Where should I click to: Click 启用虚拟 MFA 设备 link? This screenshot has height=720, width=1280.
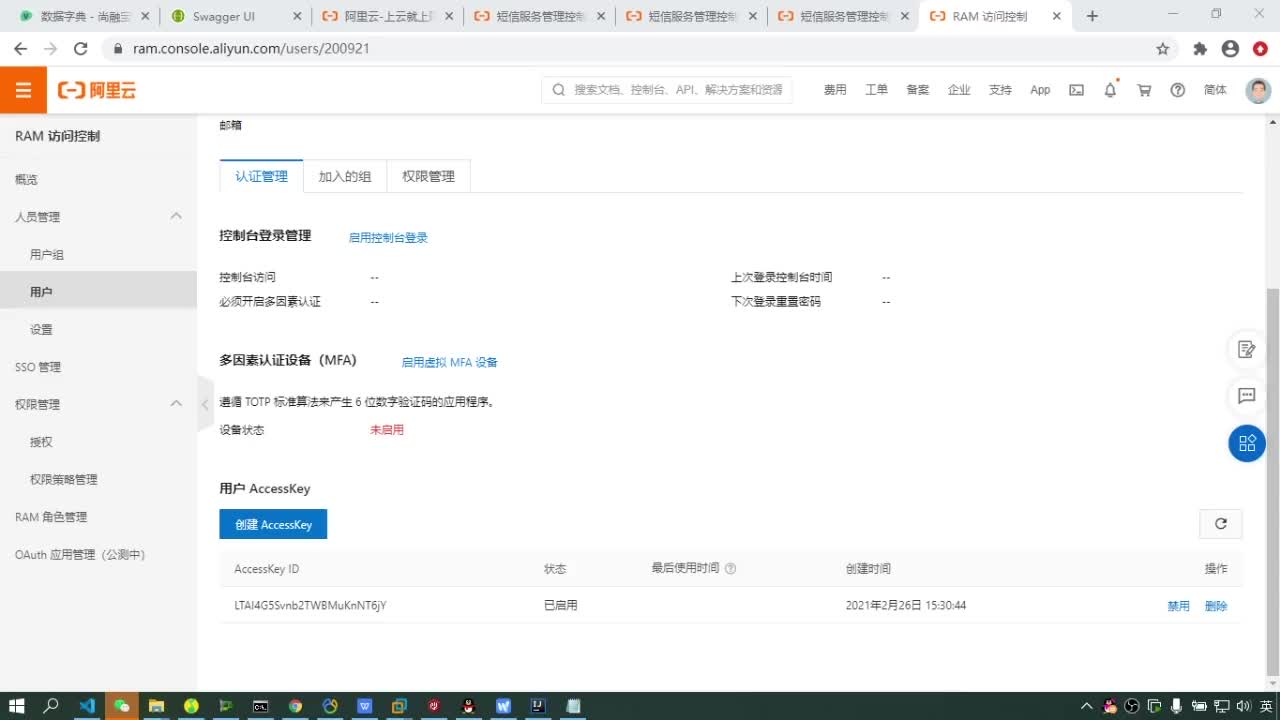[449, 362]
